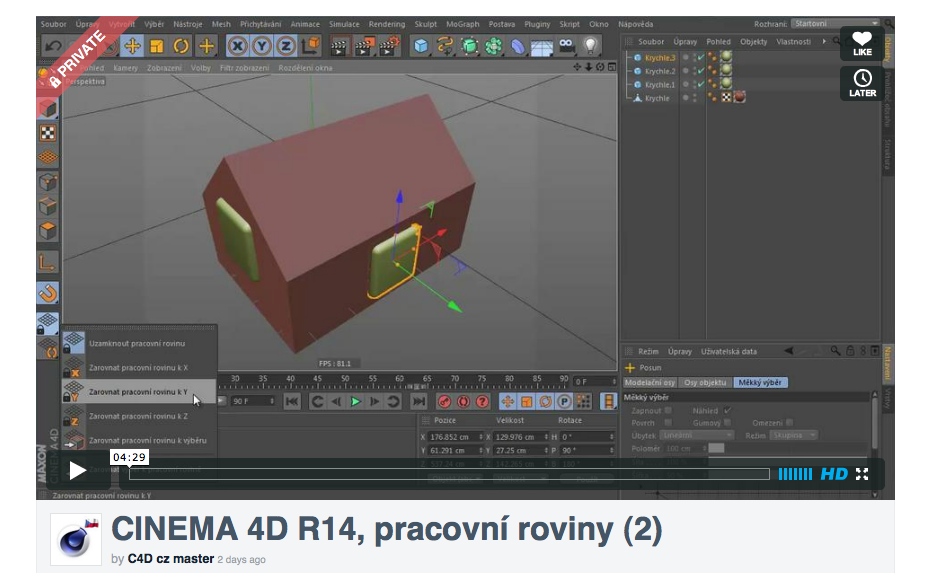
Task: Toggle the Krychle.3 enable checkmark
Action: [701, 57]
